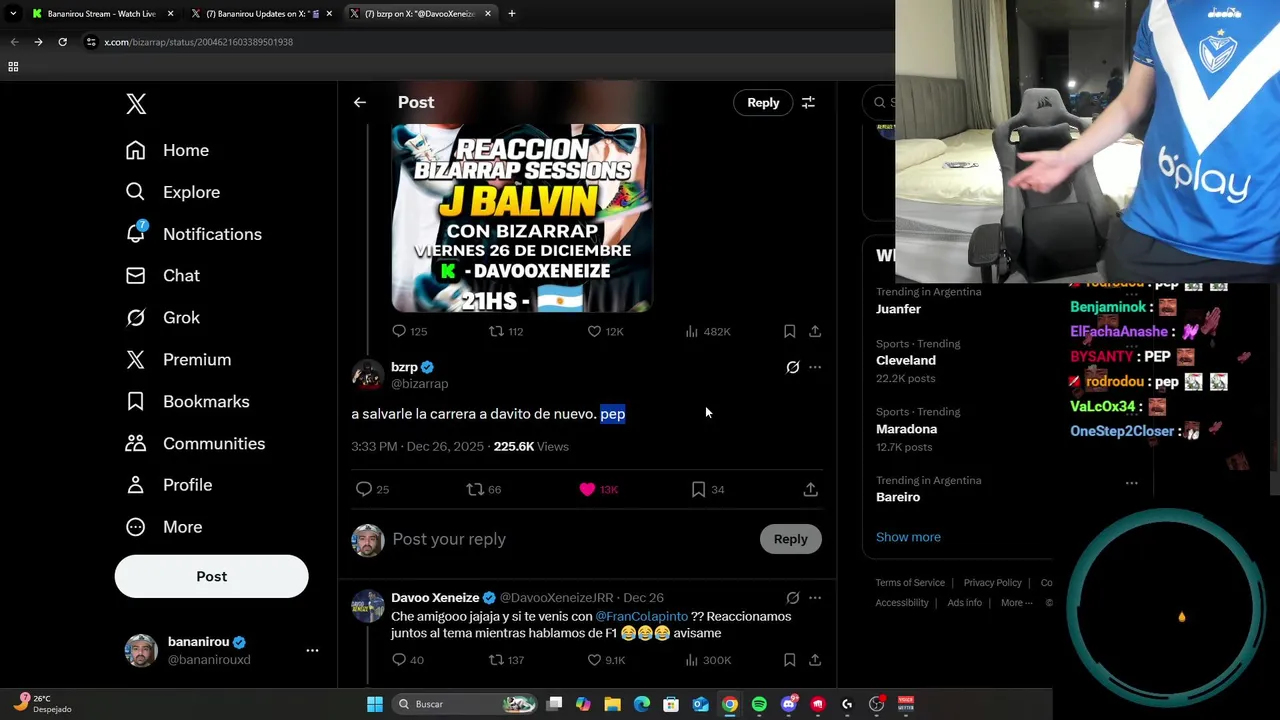Open Grok in sidebar
1280x720 pixels.
162,317
